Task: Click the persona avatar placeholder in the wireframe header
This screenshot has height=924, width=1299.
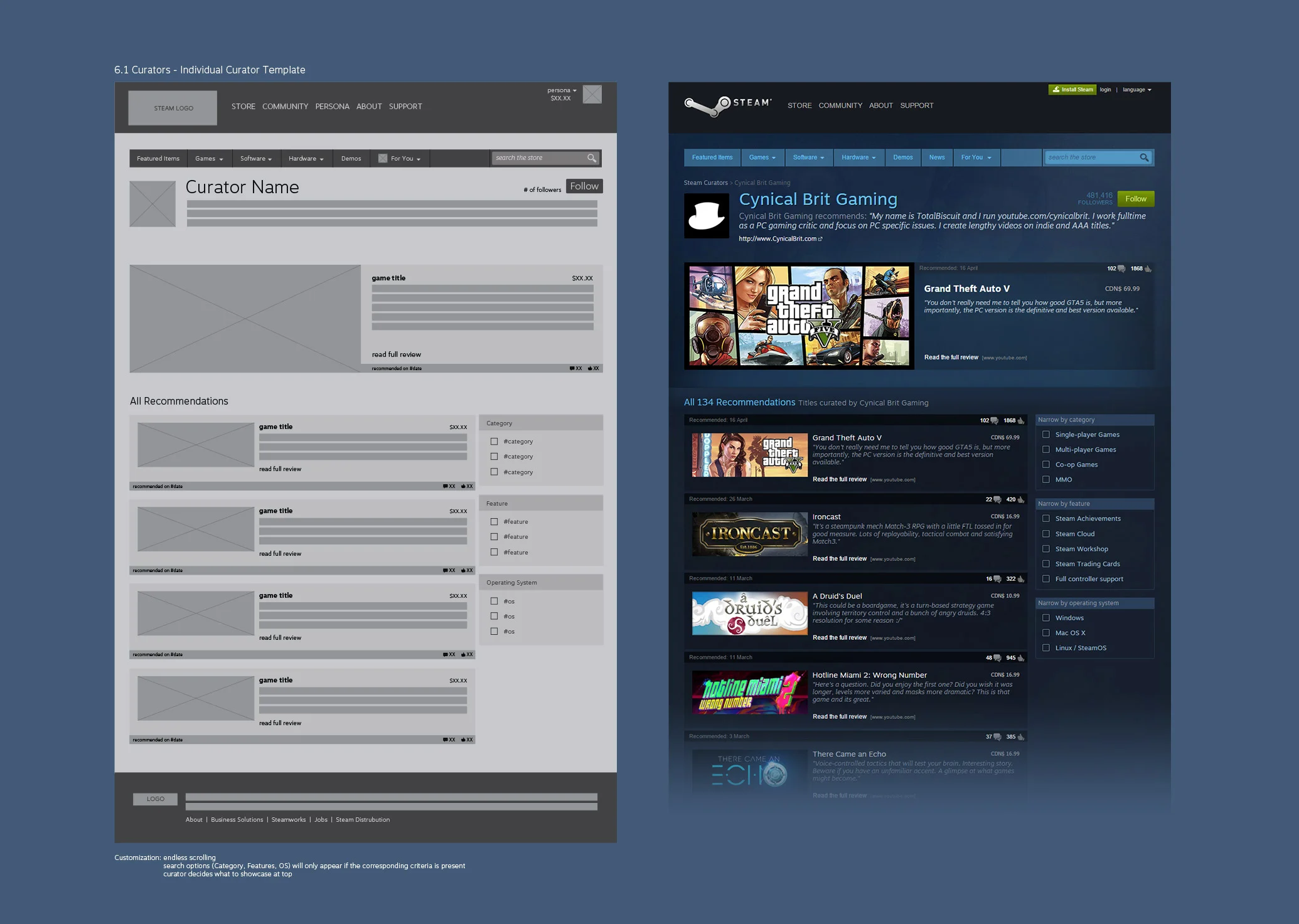Action: [592, 95]
